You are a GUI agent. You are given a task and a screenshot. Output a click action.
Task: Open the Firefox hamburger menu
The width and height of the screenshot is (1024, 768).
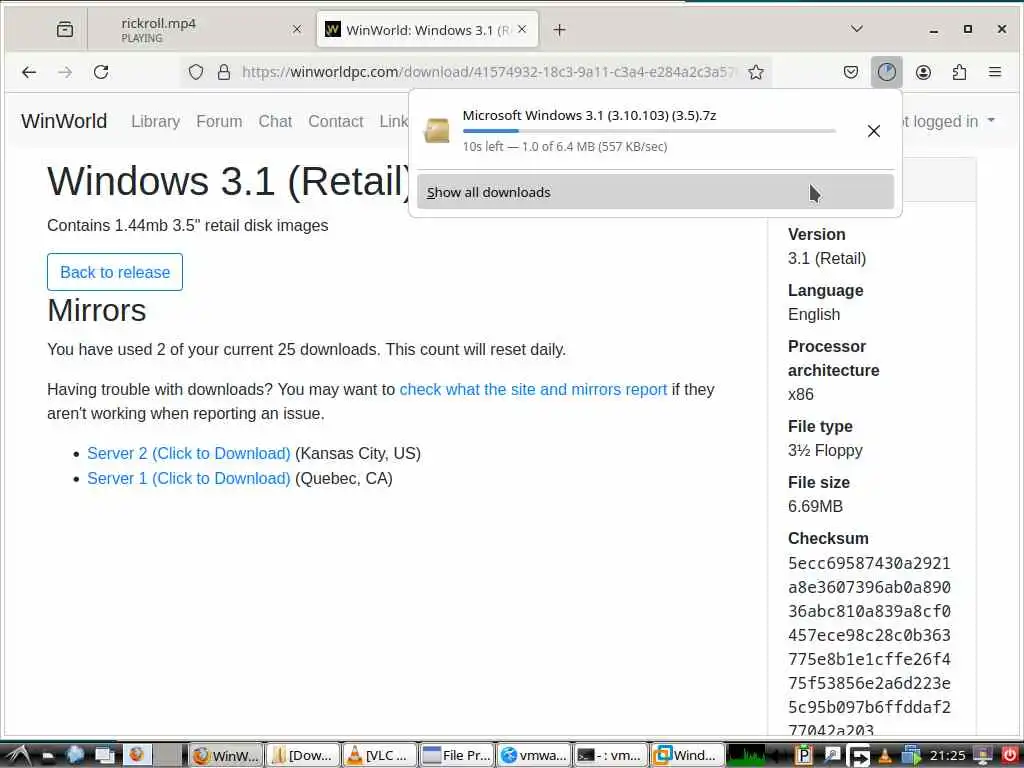[x=995, y=72]
